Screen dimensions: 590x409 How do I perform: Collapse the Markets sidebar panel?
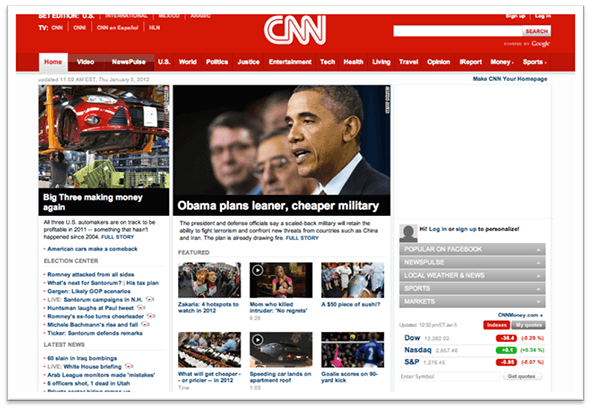[x=472, y=302]
